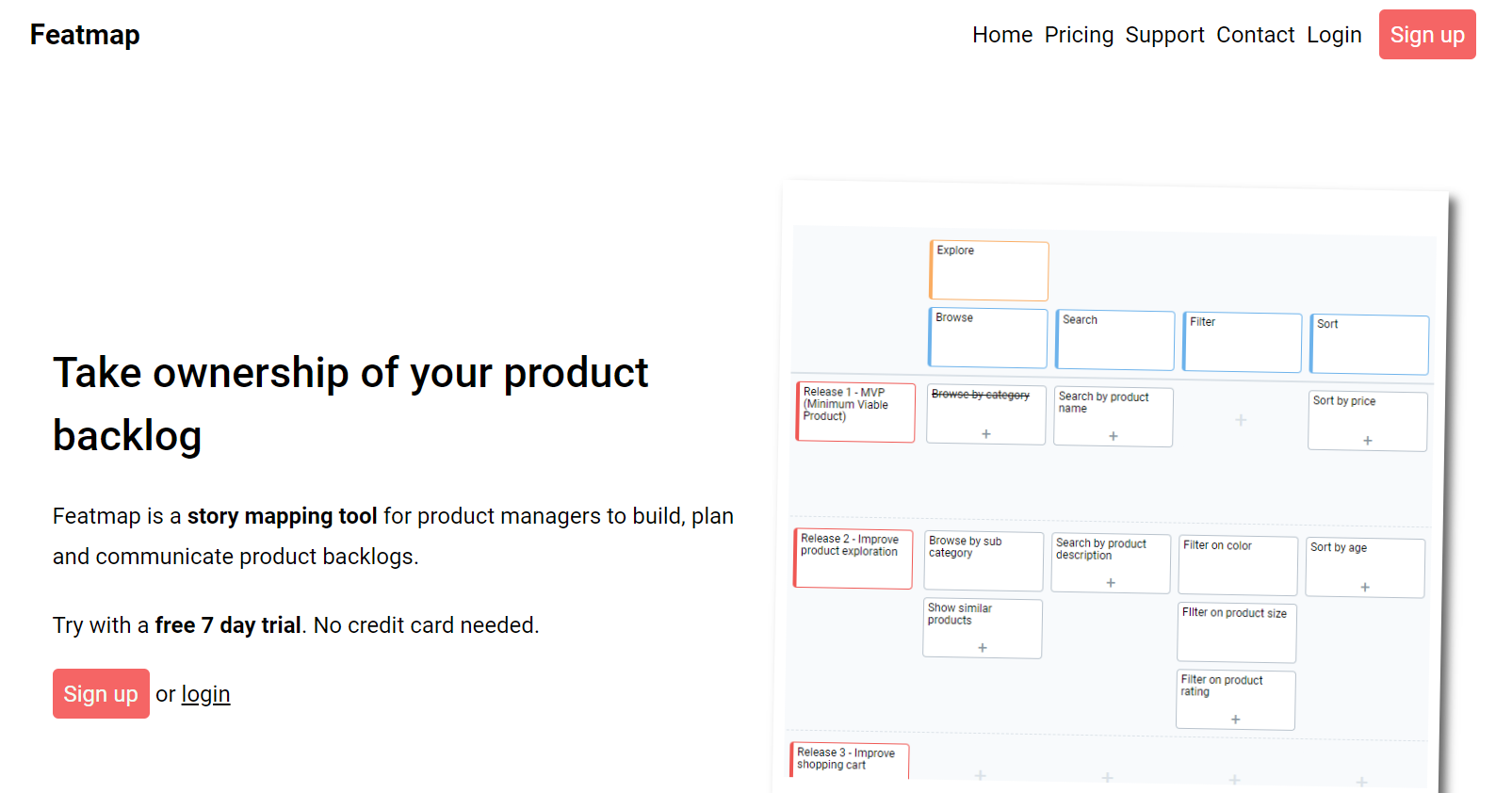Add a card under Search by product description
The height and width of the screenshot is (793, 1512).
click(x=1110, y=584)
